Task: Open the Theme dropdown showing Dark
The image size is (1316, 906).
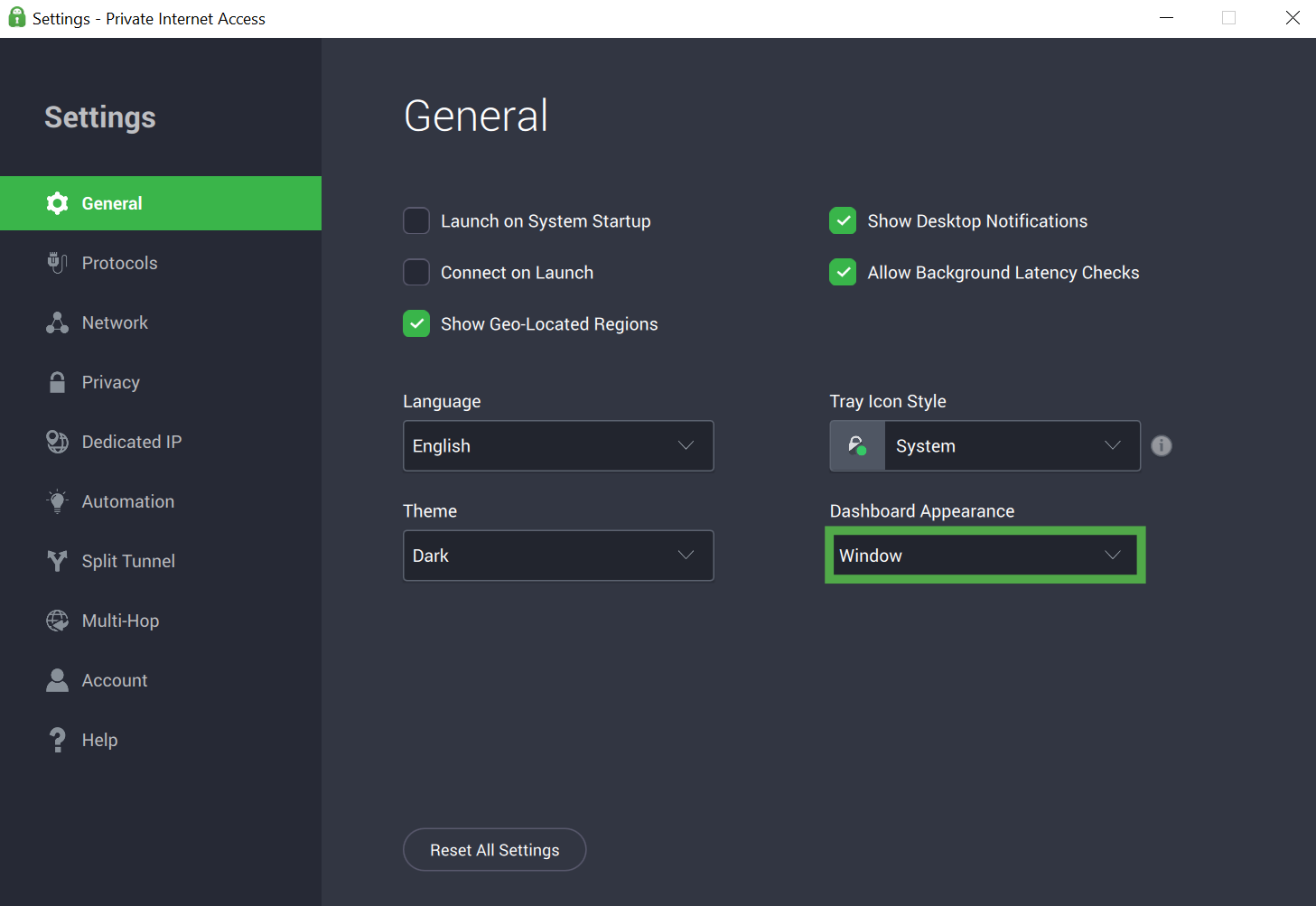Action: [x=558, y=556]
